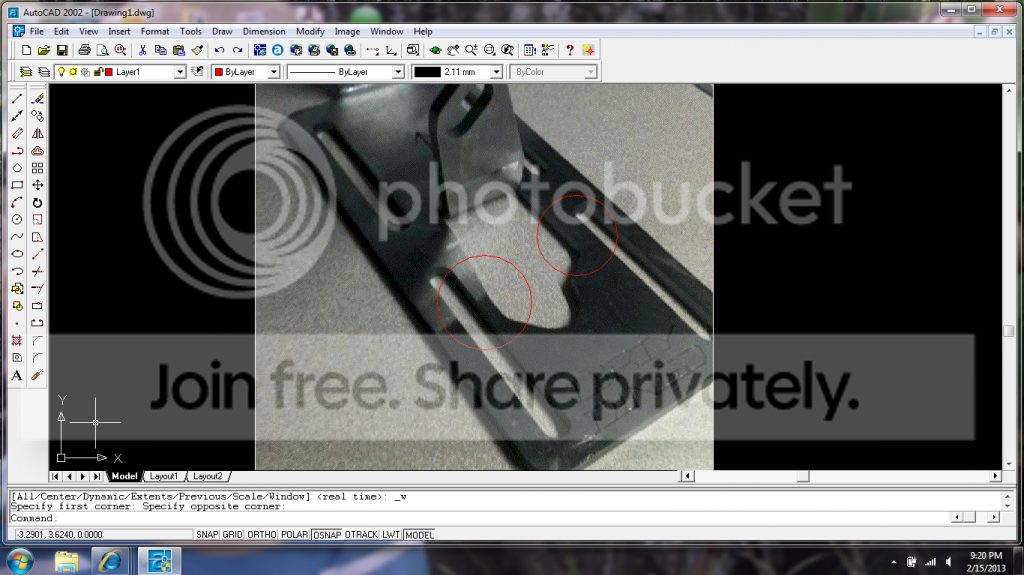The height and width of the screenshot is (575, 1024).
Task: Toggle ORTHO mode in status bar
Action: pos(262,534)
